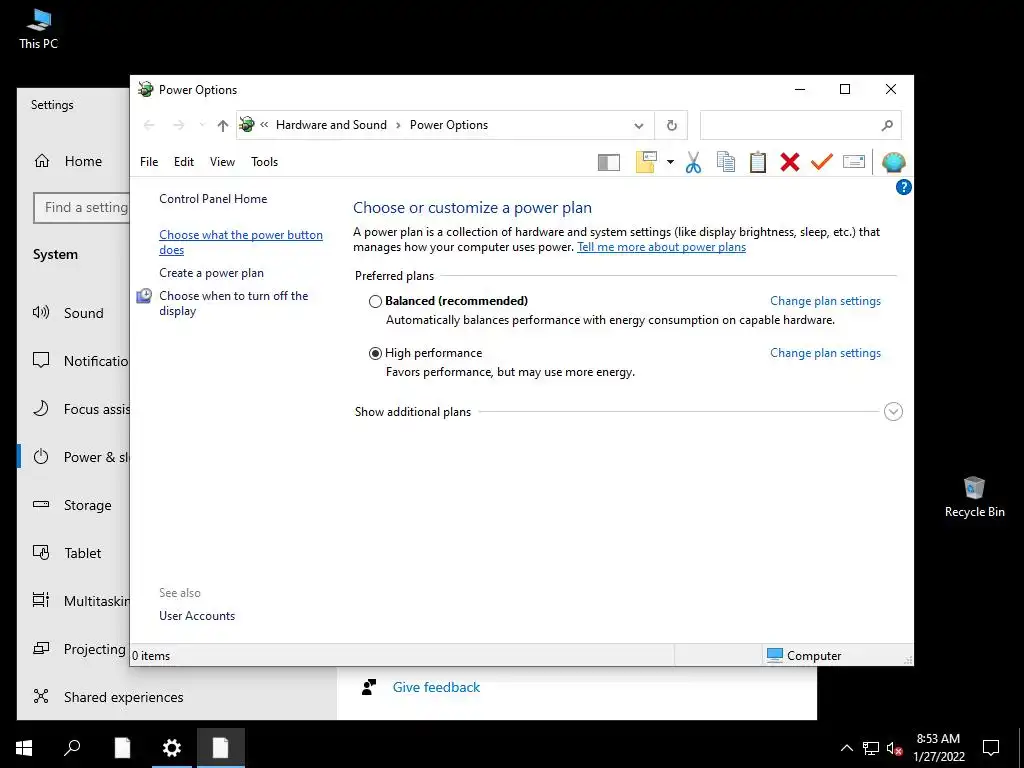Screen dimensions: 1024x768
Task: Change plan settings for Balanced
Action: [x=825, y=301]
